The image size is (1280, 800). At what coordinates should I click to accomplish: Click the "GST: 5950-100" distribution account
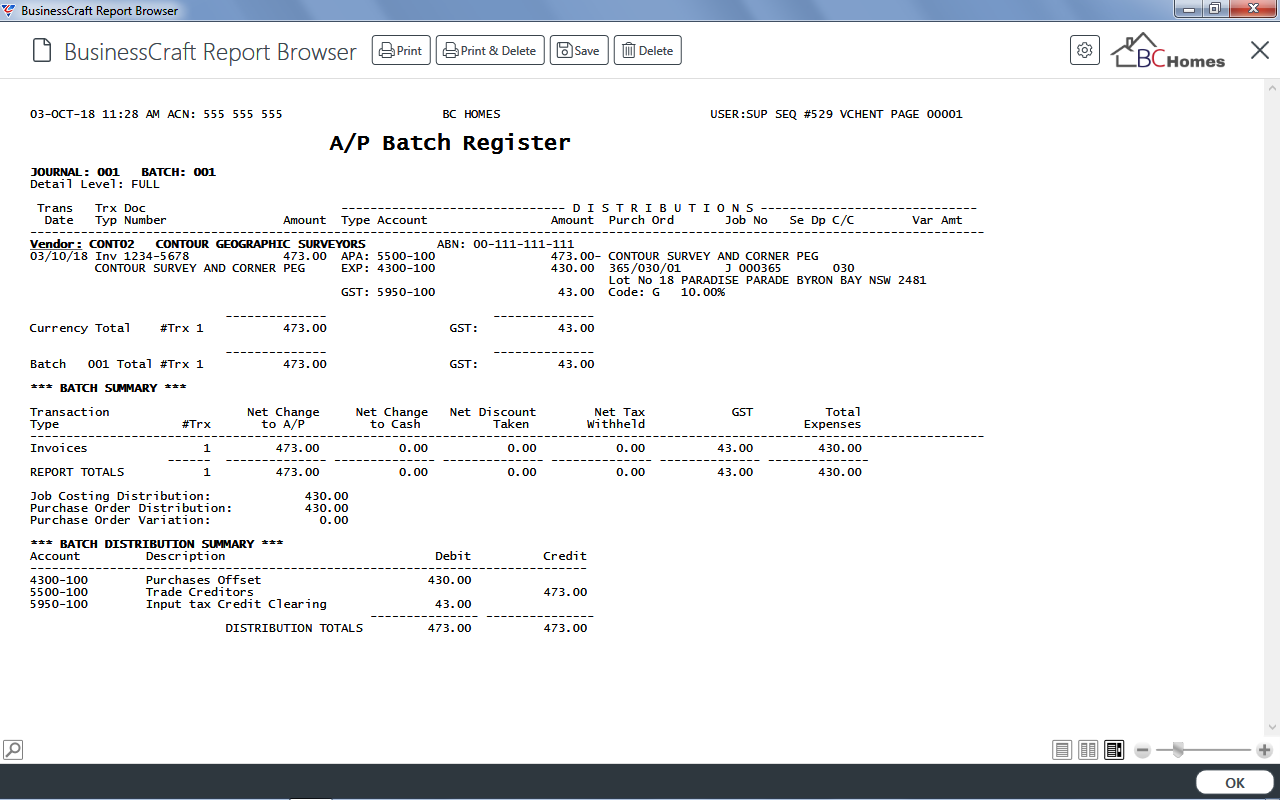click(388, 292)
